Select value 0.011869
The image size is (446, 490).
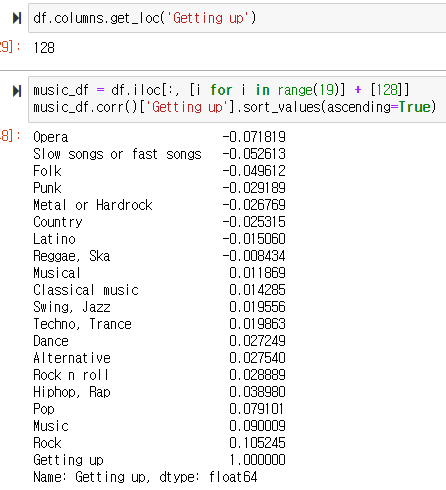tap(257, 273)
